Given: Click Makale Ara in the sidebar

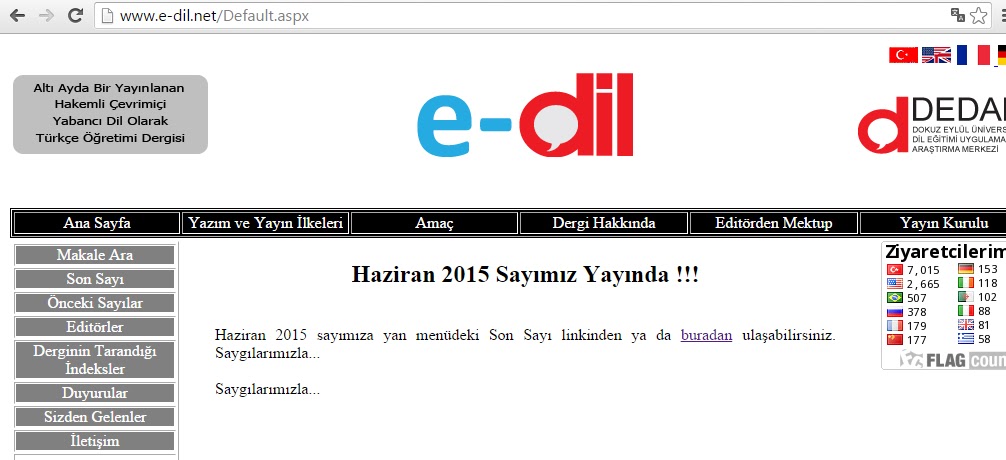Looking at the screenshot, I should 95,255.
